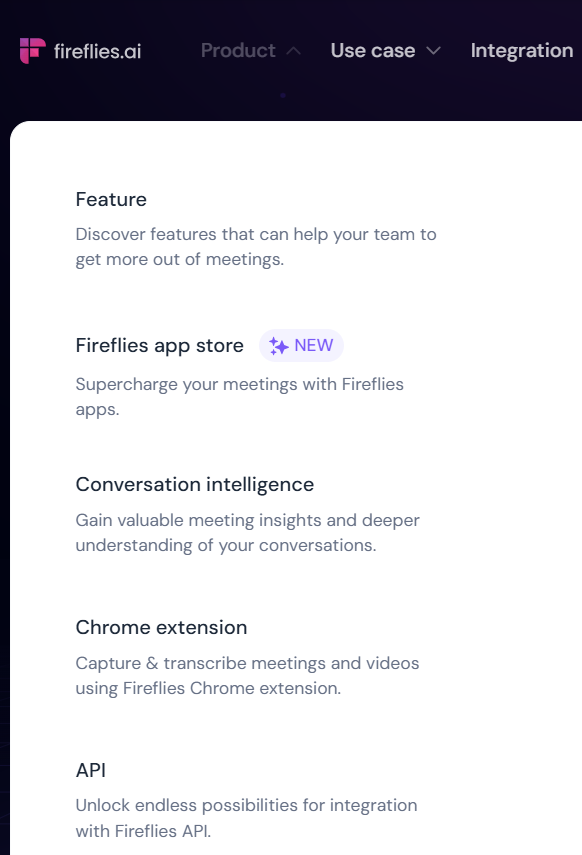The width and height of the screenshot is (582, 855).
Task: Open the Product menu item
Action: pyautogui.click(x=238, y=50)
